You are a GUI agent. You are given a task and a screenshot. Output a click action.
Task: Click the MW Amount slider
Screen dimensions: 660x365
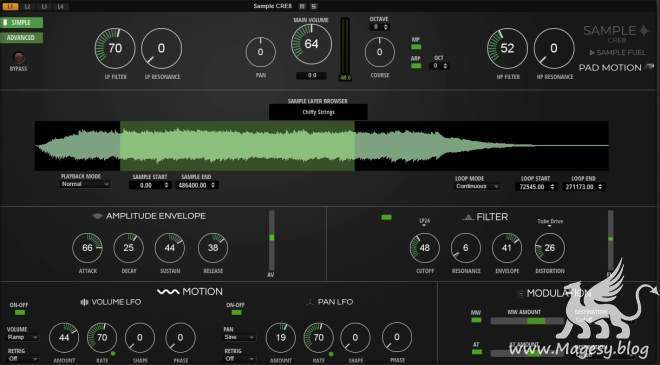click(527, 321)
